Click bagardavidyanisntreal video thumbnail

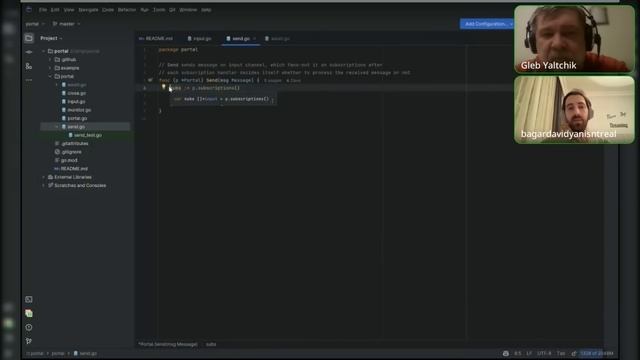(574, 110)
